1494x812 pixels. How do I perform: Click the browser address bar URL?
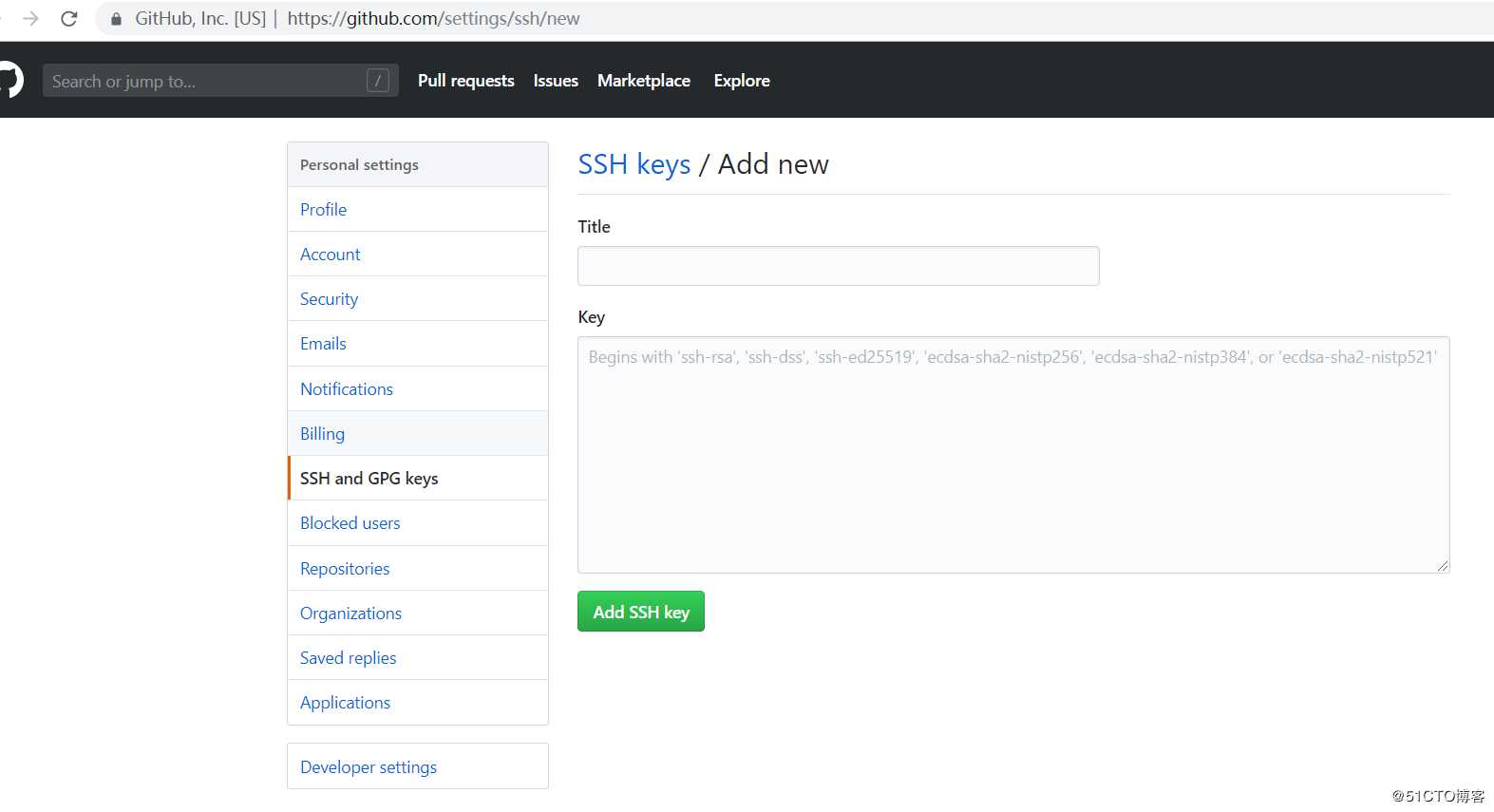[433, 18]
